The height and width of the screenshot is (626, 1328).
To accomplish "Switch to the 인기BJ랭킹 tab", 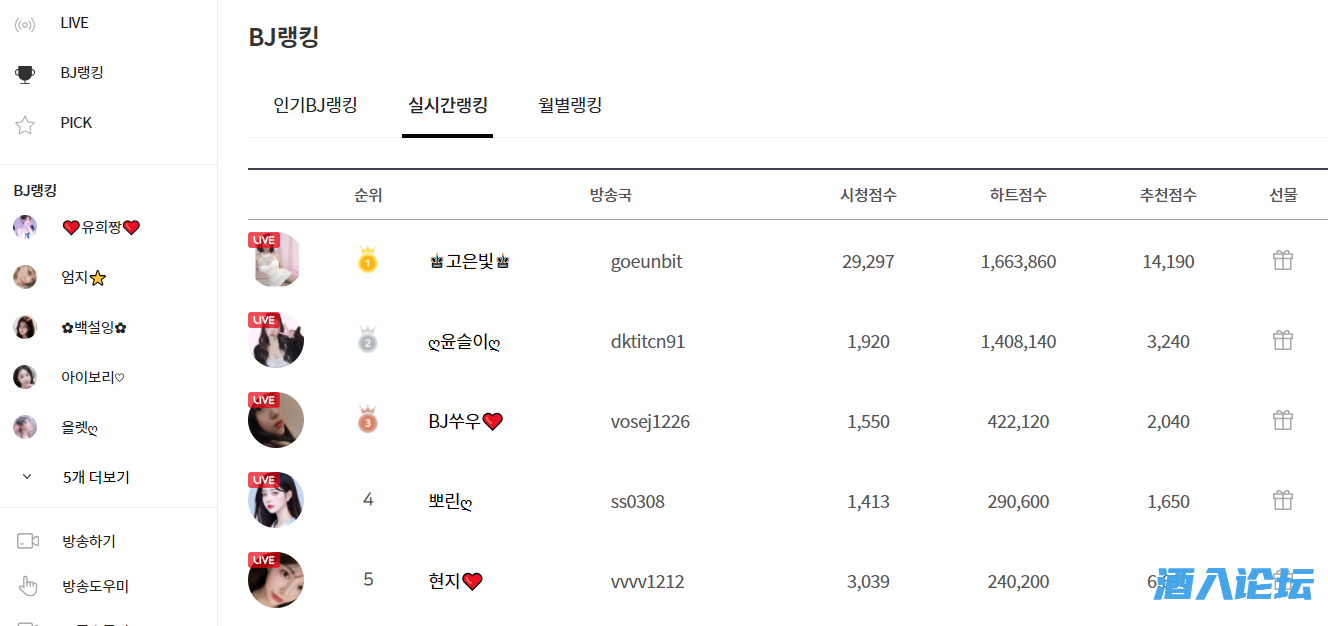I will [315, 105].
